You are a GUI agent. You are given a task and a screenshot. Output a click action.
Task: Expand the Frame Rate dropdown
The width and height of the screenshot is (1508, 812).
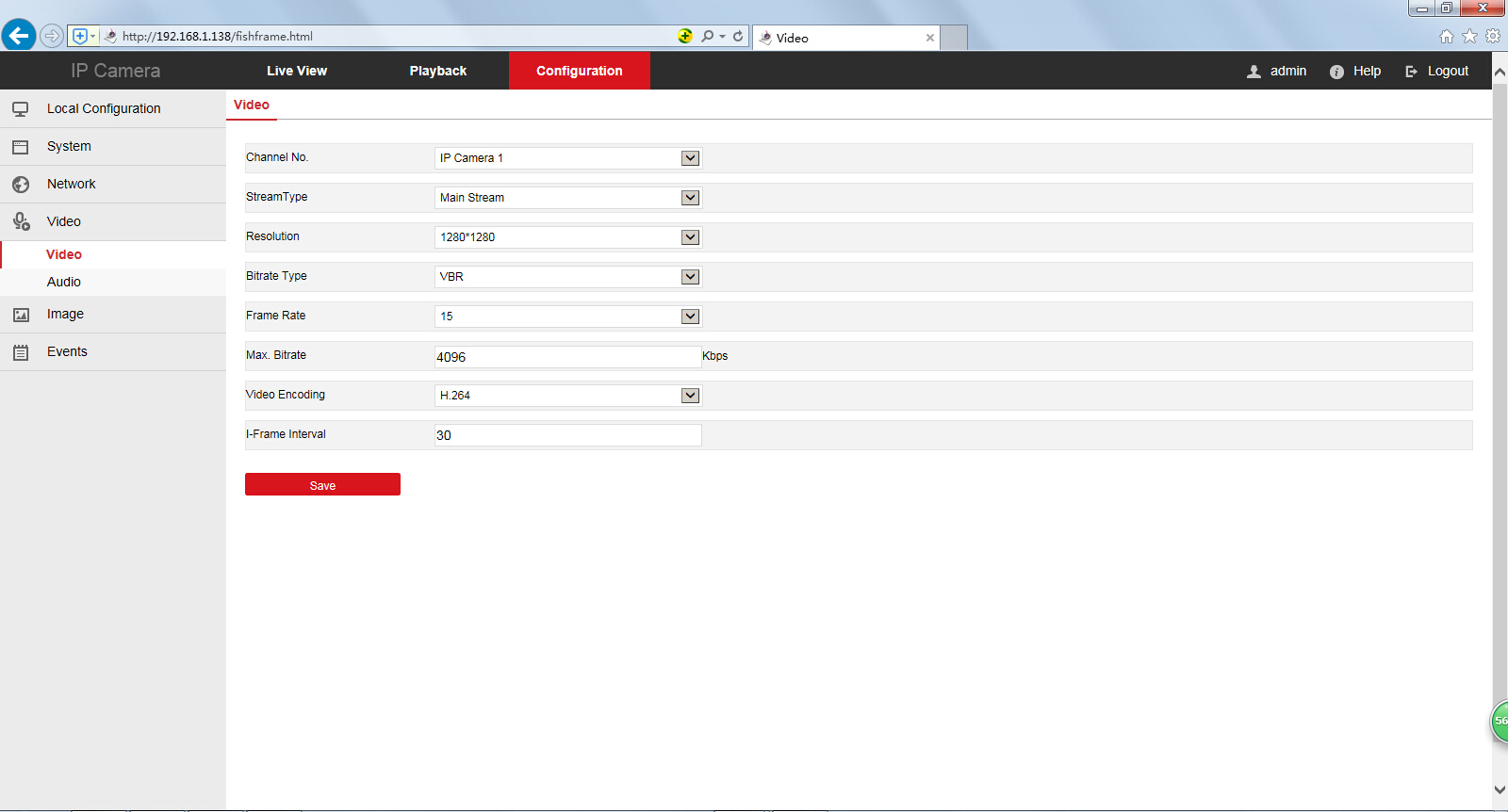tap(690, 317)
